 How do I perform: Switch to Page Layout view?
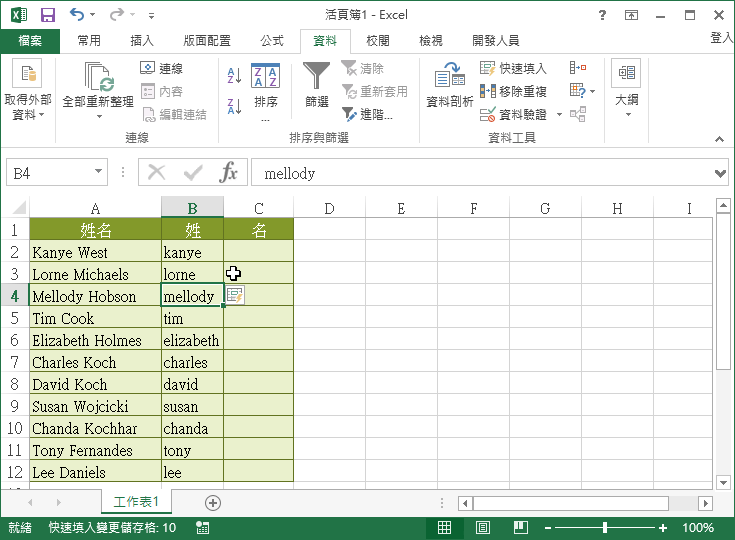coord(483,528)
